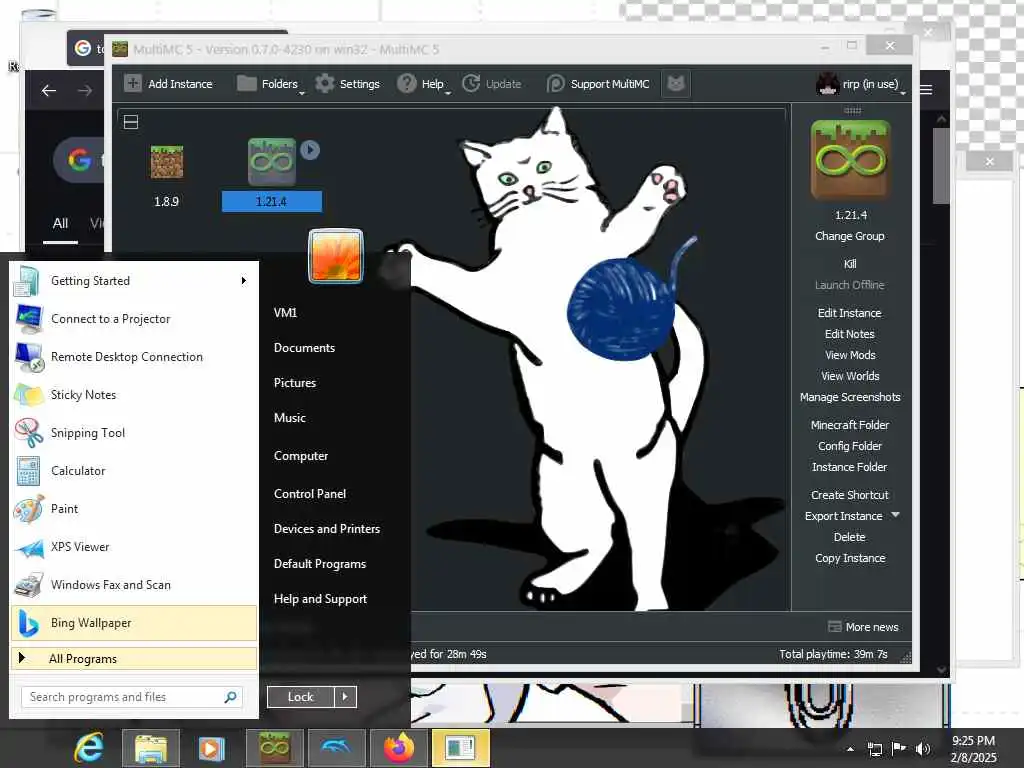
Task: Click the running indicator on 1.21.4
Action: click(x=310, y=150)
